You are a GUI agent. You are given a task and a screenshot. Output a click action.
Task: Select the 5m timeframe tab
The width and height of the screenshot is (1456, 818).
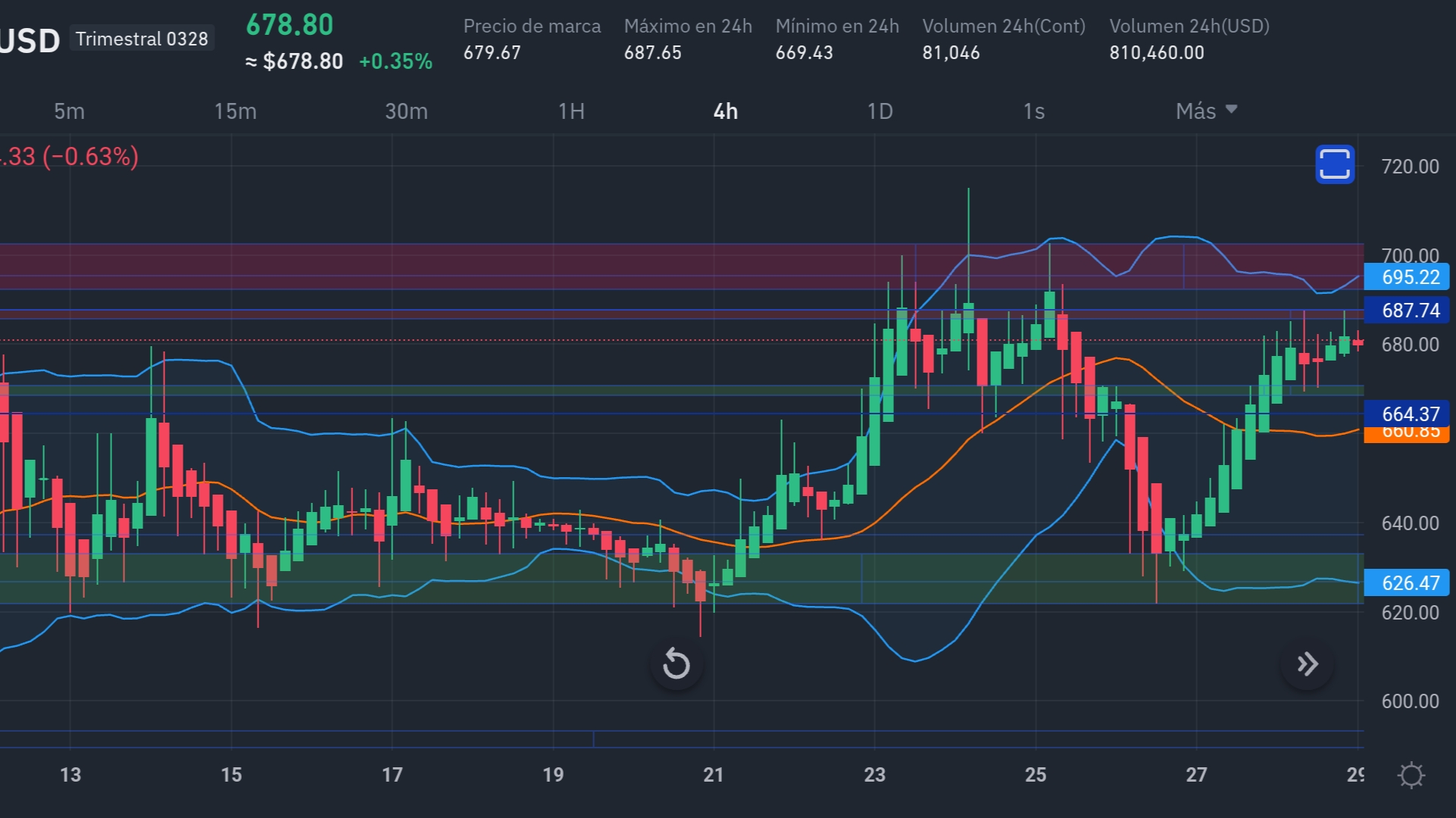click(x=69, y=111)
